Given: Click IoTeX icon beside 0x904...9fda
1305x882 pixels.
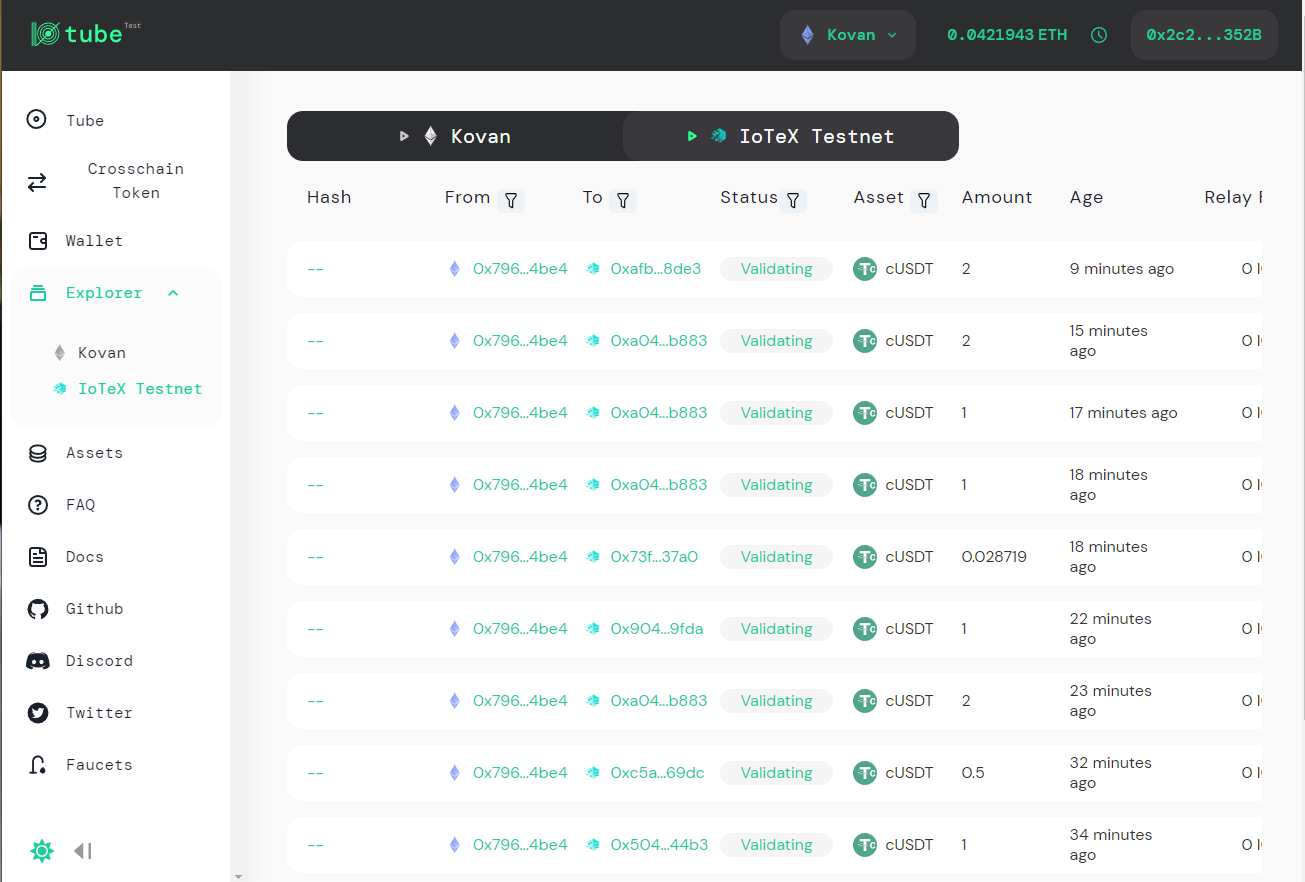Looking at the screenshot, I should pos(593,629).
